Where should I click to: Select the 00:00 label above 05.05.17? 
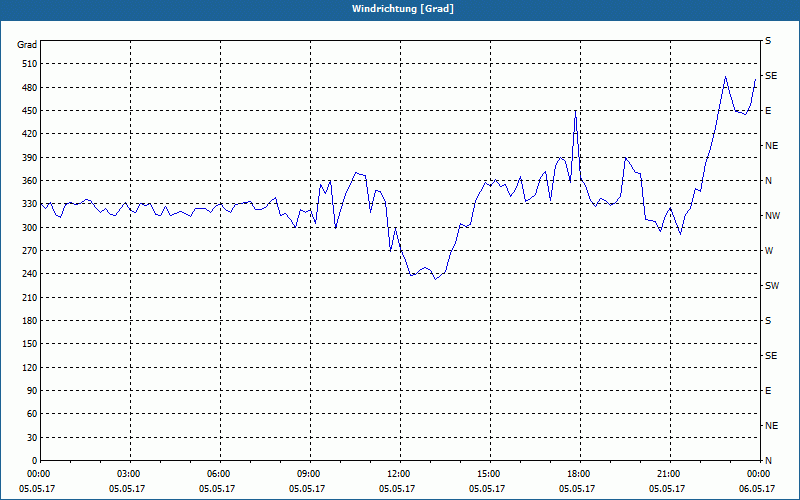40,474
